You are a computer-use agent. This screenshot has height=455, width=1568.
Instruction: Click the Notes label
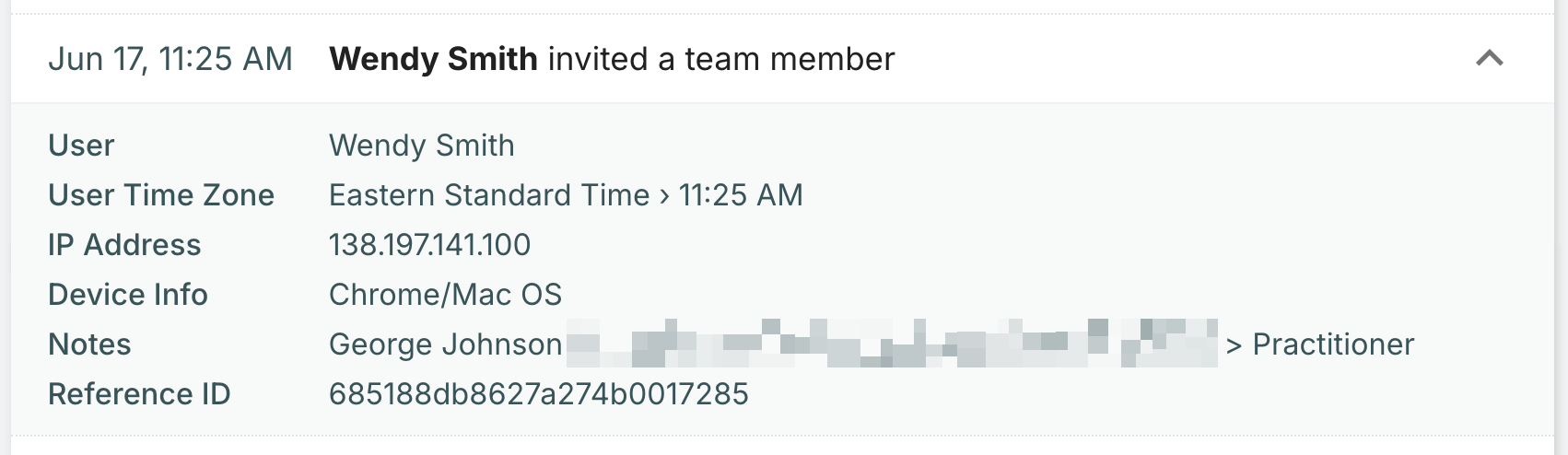point(89,344)
